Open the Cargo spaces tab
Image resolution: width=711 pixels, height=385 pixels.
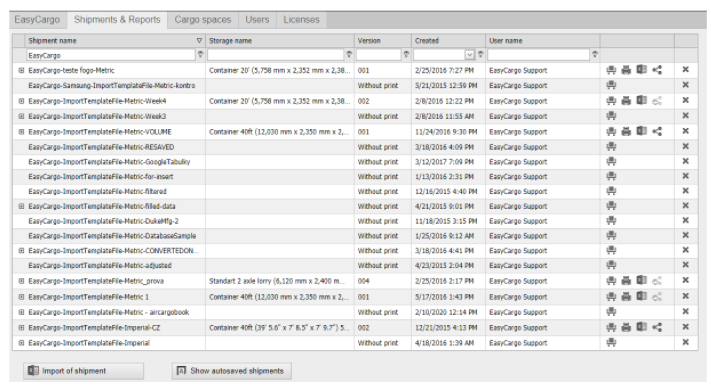203,20
